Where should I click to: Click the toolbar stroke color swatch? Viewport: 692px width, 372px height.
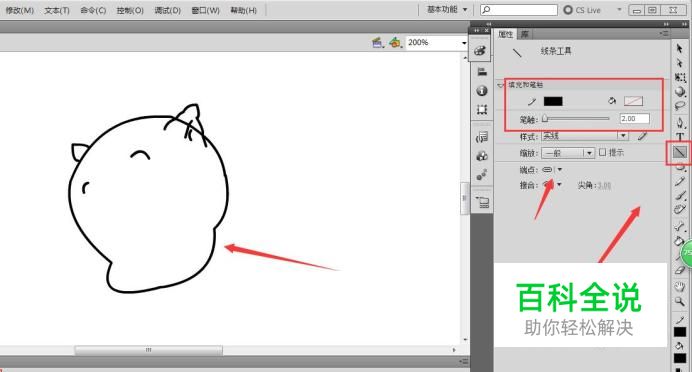point(680,331)
